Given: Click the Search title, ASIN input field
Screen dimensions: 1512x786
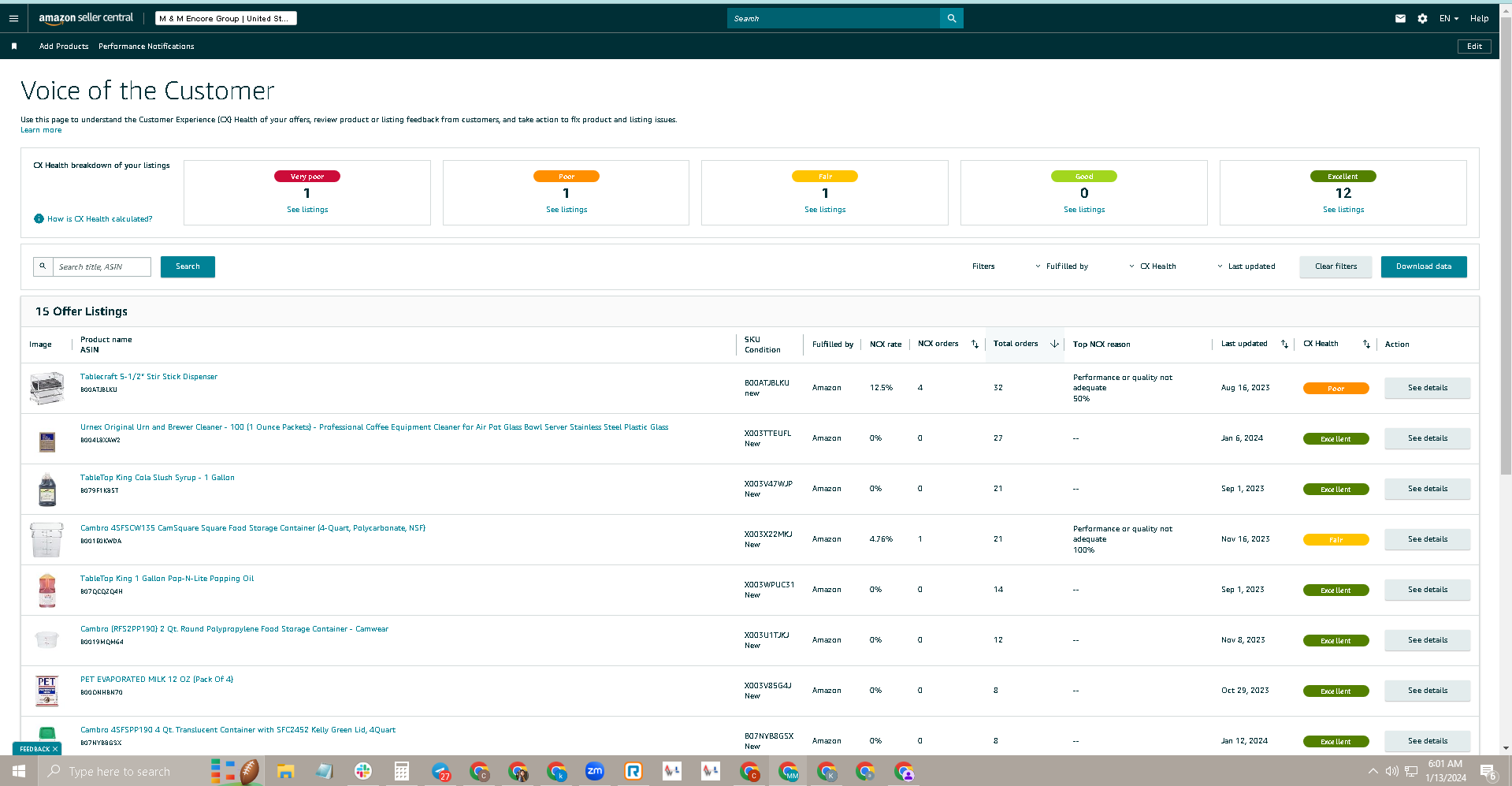Looking at the screenshot, I should pos(102,266).
